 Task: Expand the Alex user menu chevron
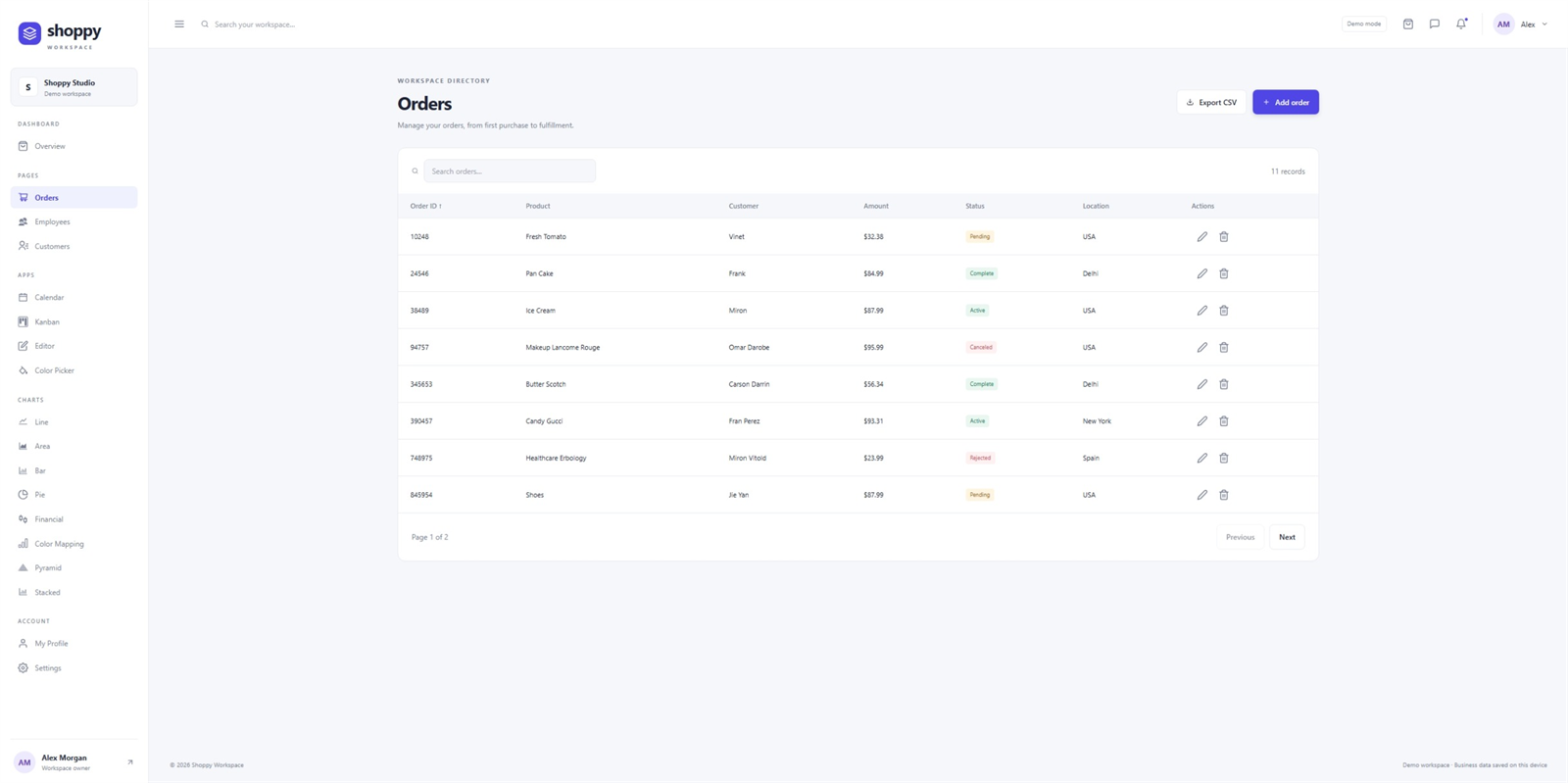pyautogui.click(x=1544, y=24)
